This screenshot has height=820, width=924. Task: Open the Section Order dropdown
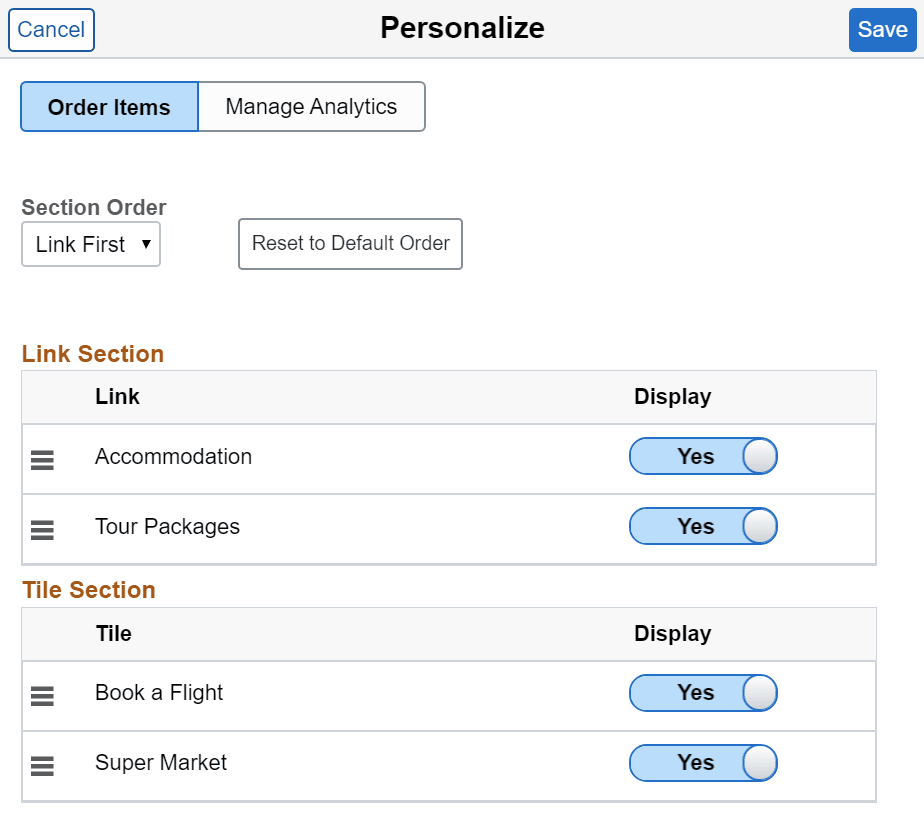[x=90, y=244]
